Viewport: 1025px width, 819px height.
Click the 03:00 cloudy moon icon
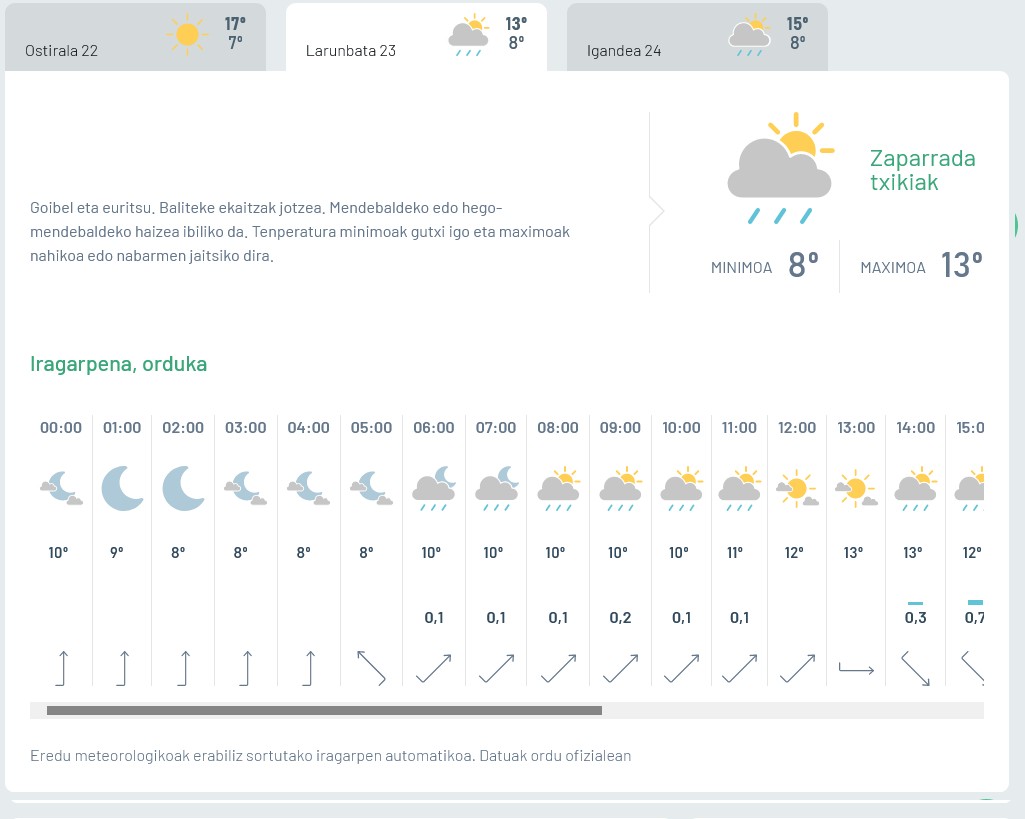click(x=246, y=488)
